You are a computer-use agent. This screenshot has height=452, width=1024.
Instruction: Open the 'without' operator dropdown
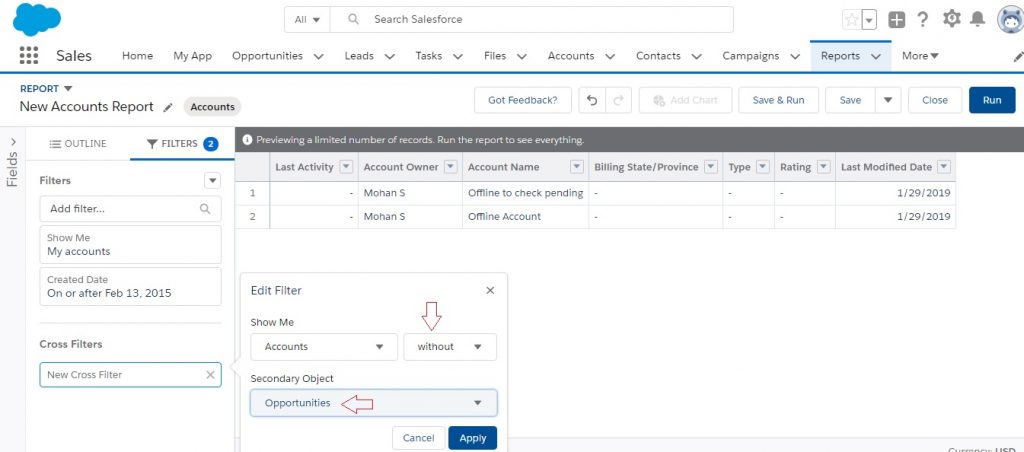(x=450, y=347)
